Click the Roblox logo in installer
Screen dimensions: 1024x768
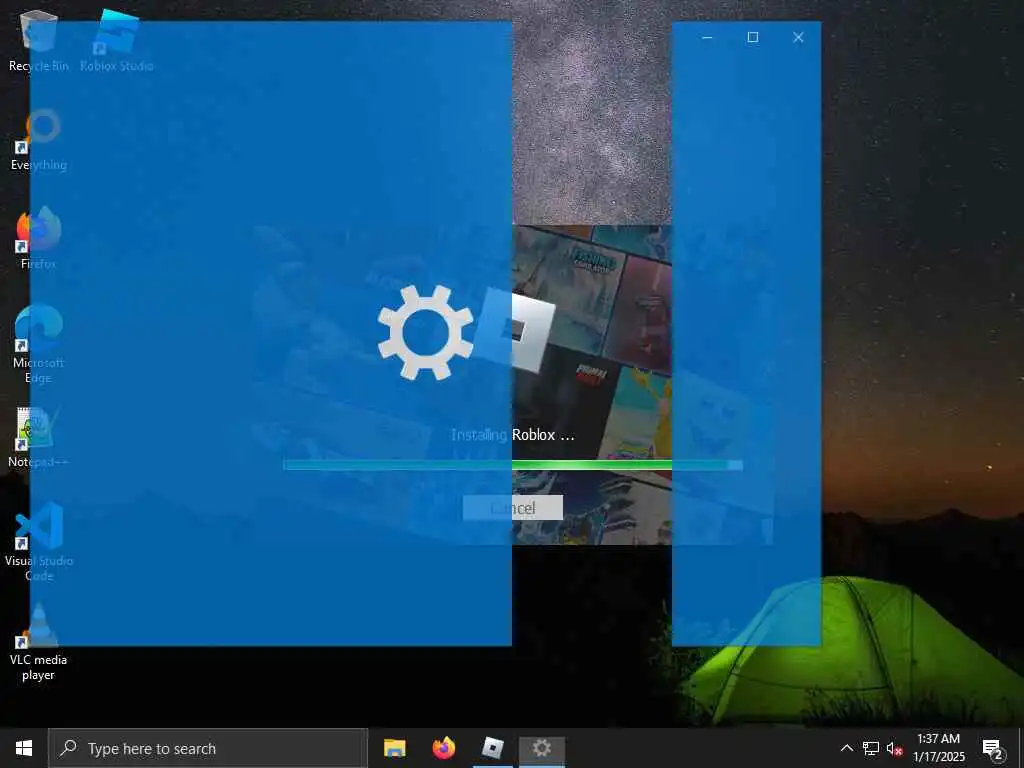coord(515,330)
